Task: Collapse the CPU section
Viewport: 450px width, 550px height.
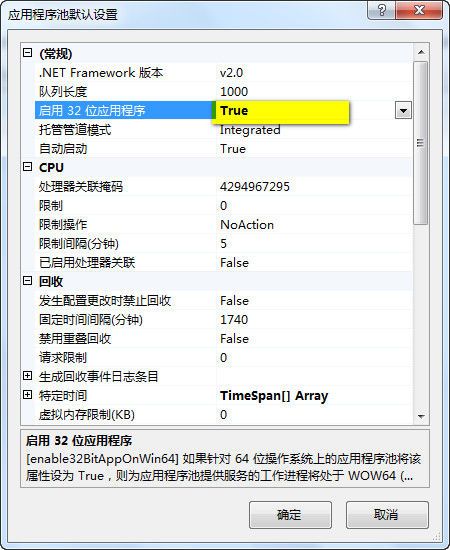Action: [27, 167]
